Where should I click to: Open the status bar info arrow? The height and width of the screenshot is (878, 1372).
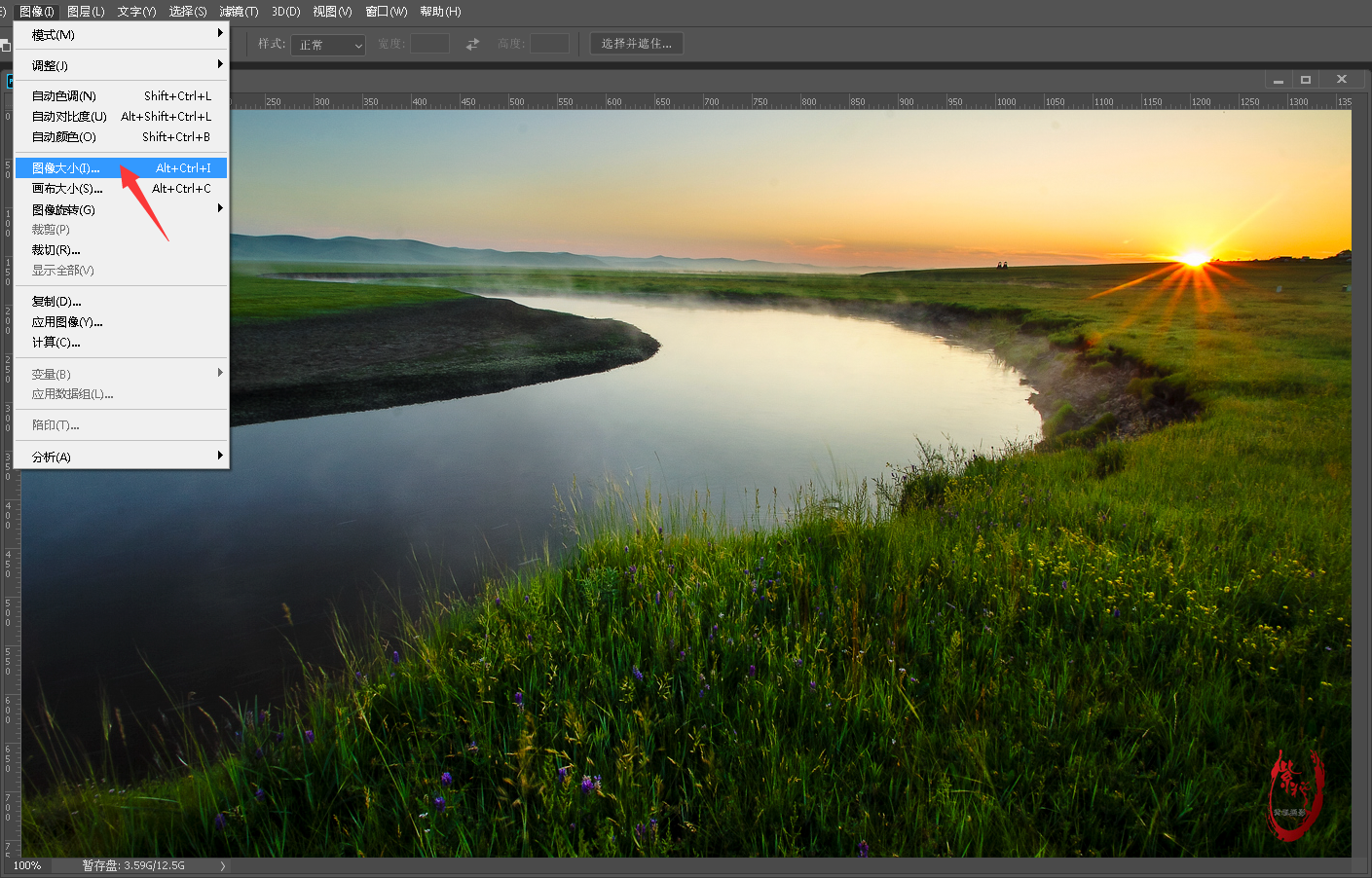pyautogui.click(x=222, y=865)
